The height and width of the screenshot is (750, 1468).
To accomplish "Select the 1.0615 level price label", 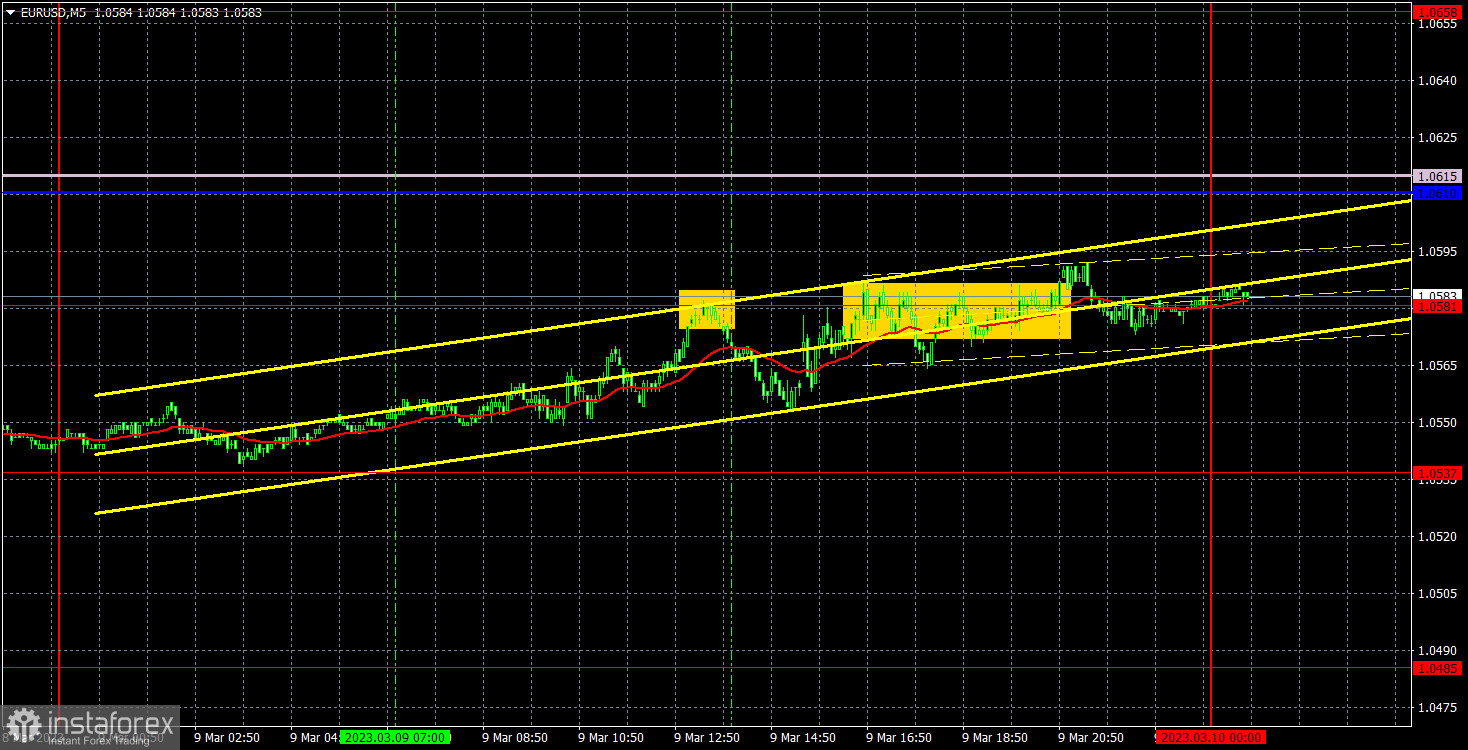I will pos(1439,176).
